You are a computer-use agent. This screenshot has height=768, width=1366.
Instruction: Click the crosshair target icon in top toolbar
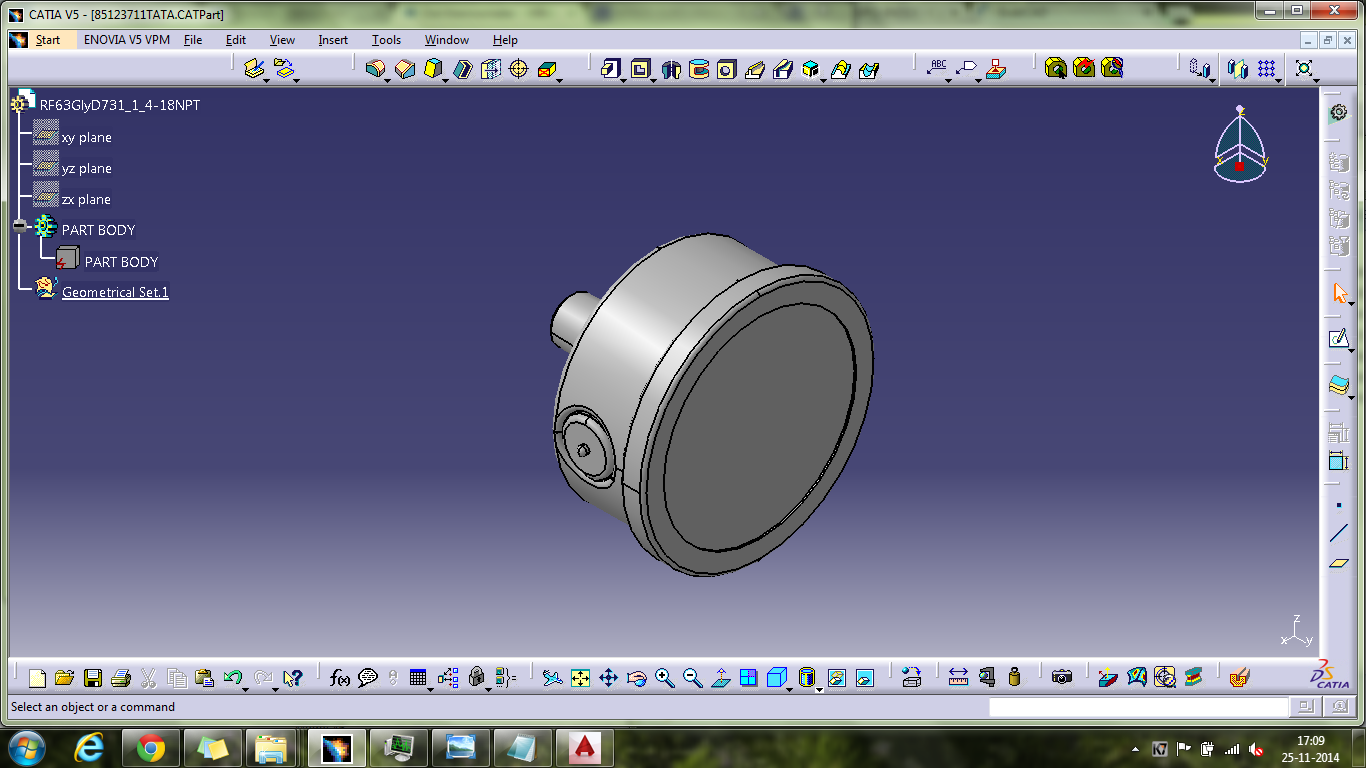pos(518,68)
